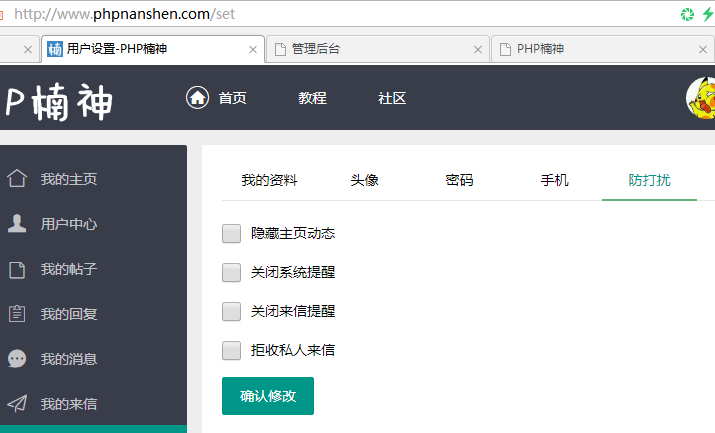Viewport: 715px width, 433px height.
Task: Click the 楠神 site logo
Action: (58, 101)
